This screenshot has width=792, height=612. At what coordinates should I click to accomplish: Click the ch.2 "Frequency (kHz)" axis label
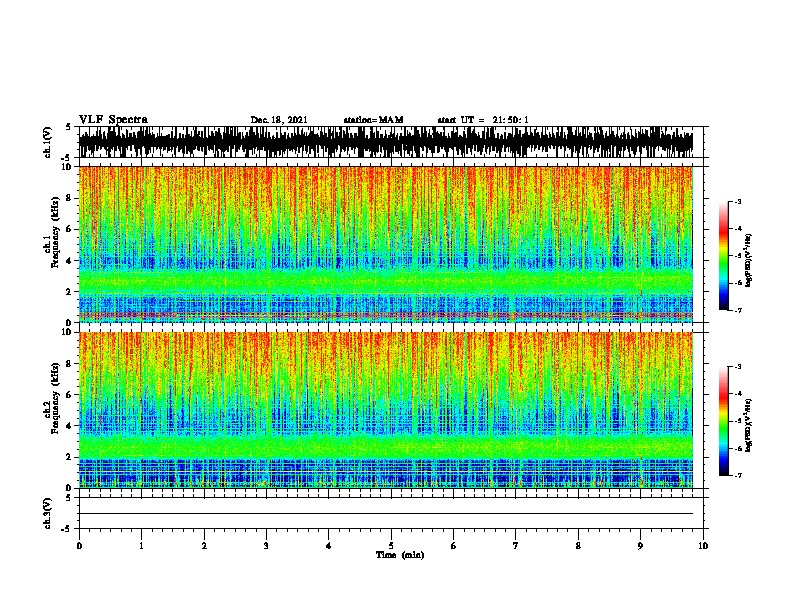pyautogui.click(x=55, y=398)
